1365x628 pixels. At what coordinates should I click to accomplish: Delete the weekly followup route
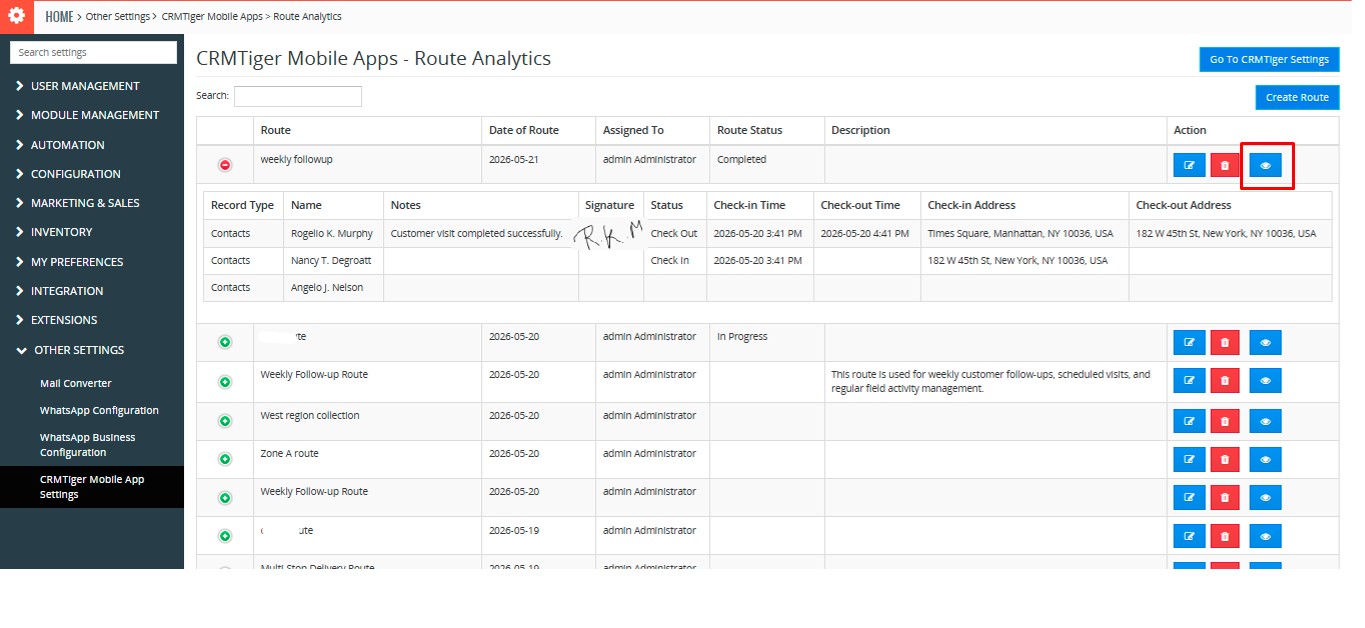click(1225, 166)
